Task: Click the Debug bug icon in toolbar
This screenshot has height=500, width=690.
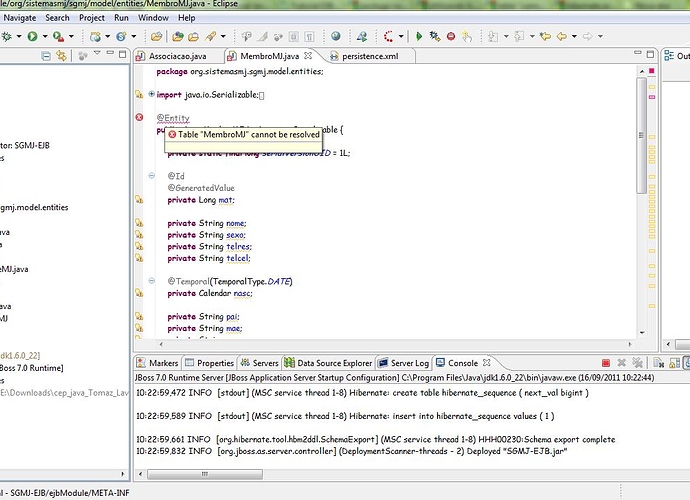Action: coord(7,37)
